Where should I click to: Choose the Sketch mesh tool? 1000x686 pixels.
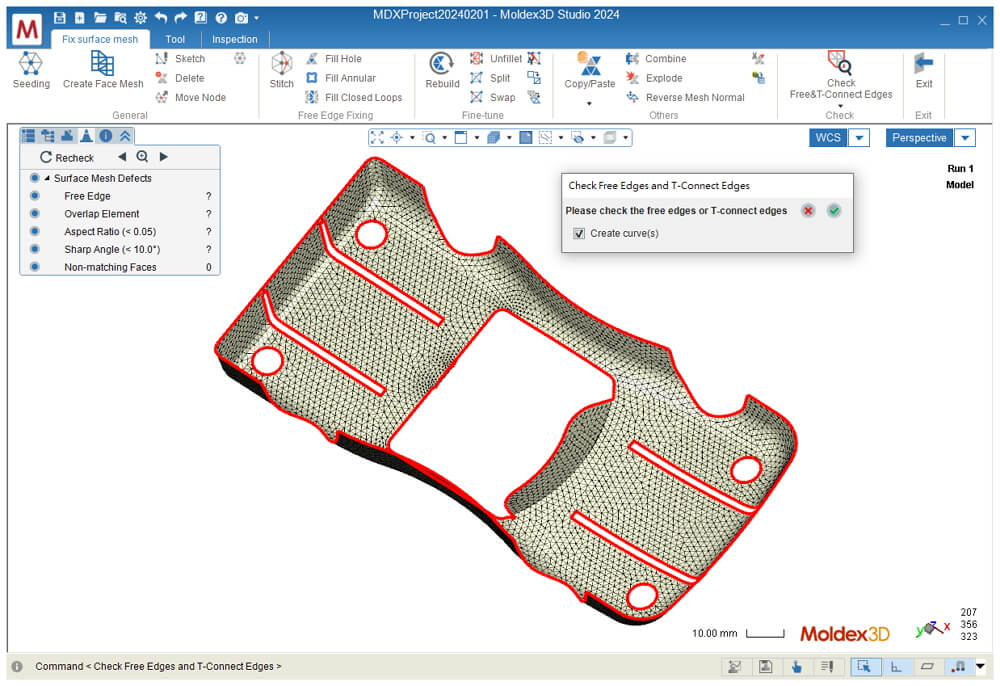pos(181,59)
